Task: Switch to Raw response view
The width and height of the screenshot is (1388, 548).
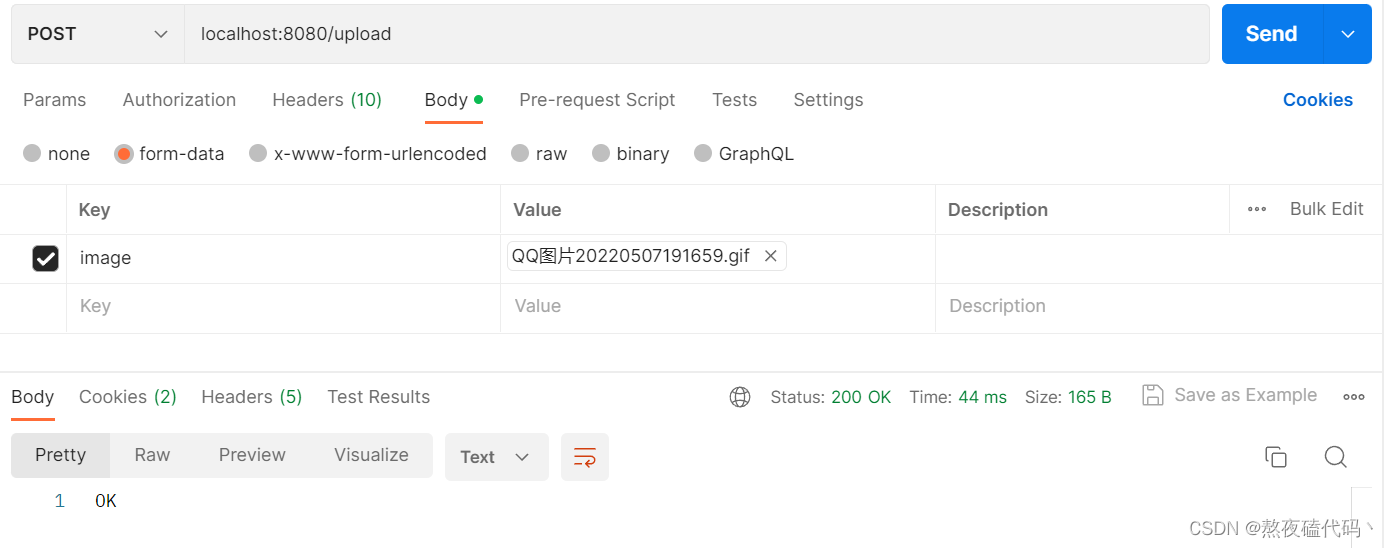Action: pos(152,455)
